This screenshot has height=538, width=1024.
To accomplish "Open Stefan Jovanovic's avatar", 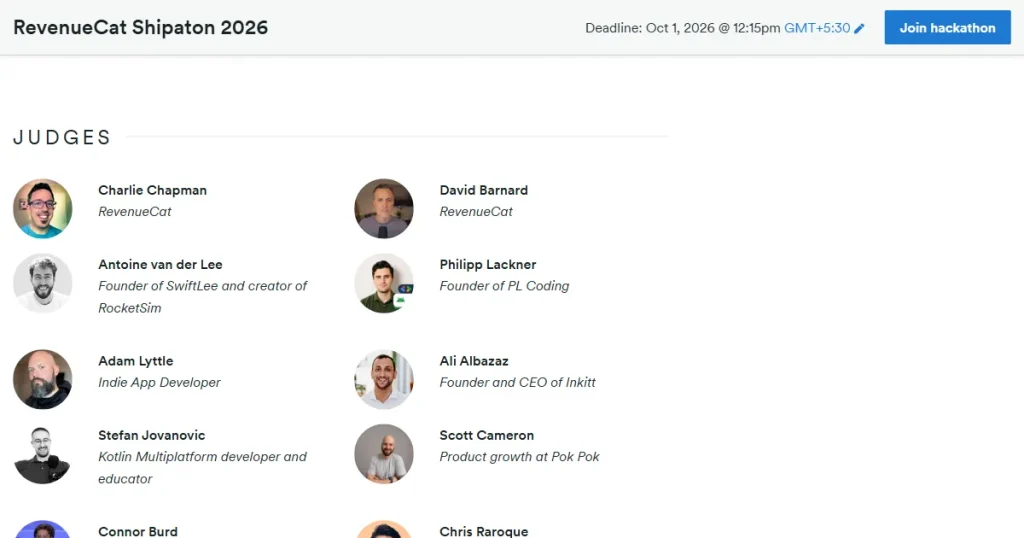I will [42, 454].
